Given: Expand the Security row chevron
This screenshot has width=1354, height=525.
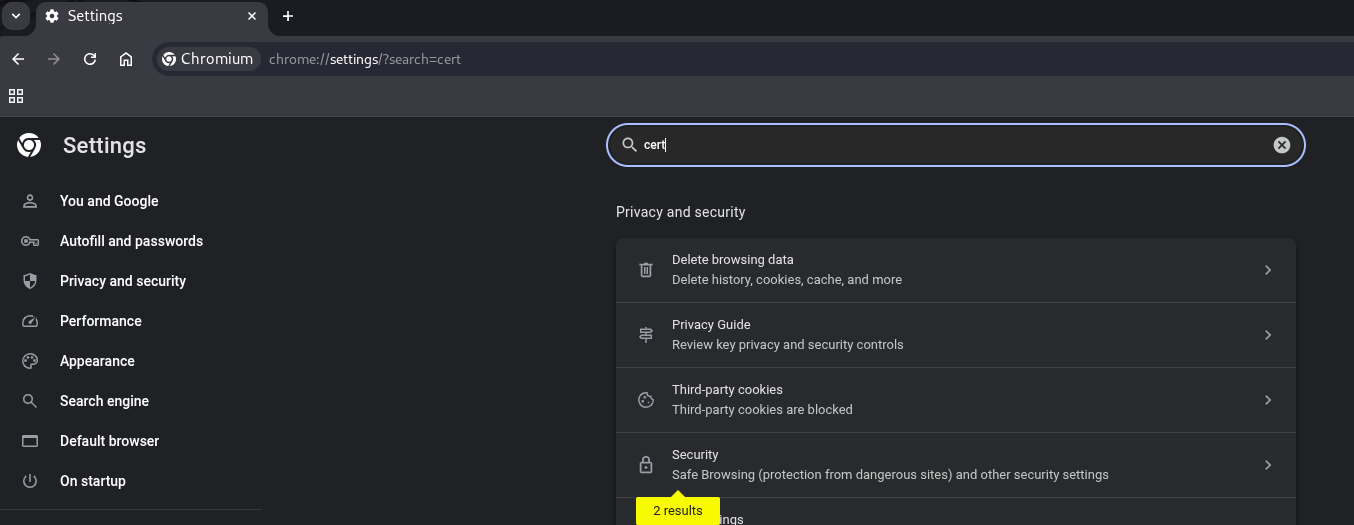Looking at the screenshot, I should 1267,465.
